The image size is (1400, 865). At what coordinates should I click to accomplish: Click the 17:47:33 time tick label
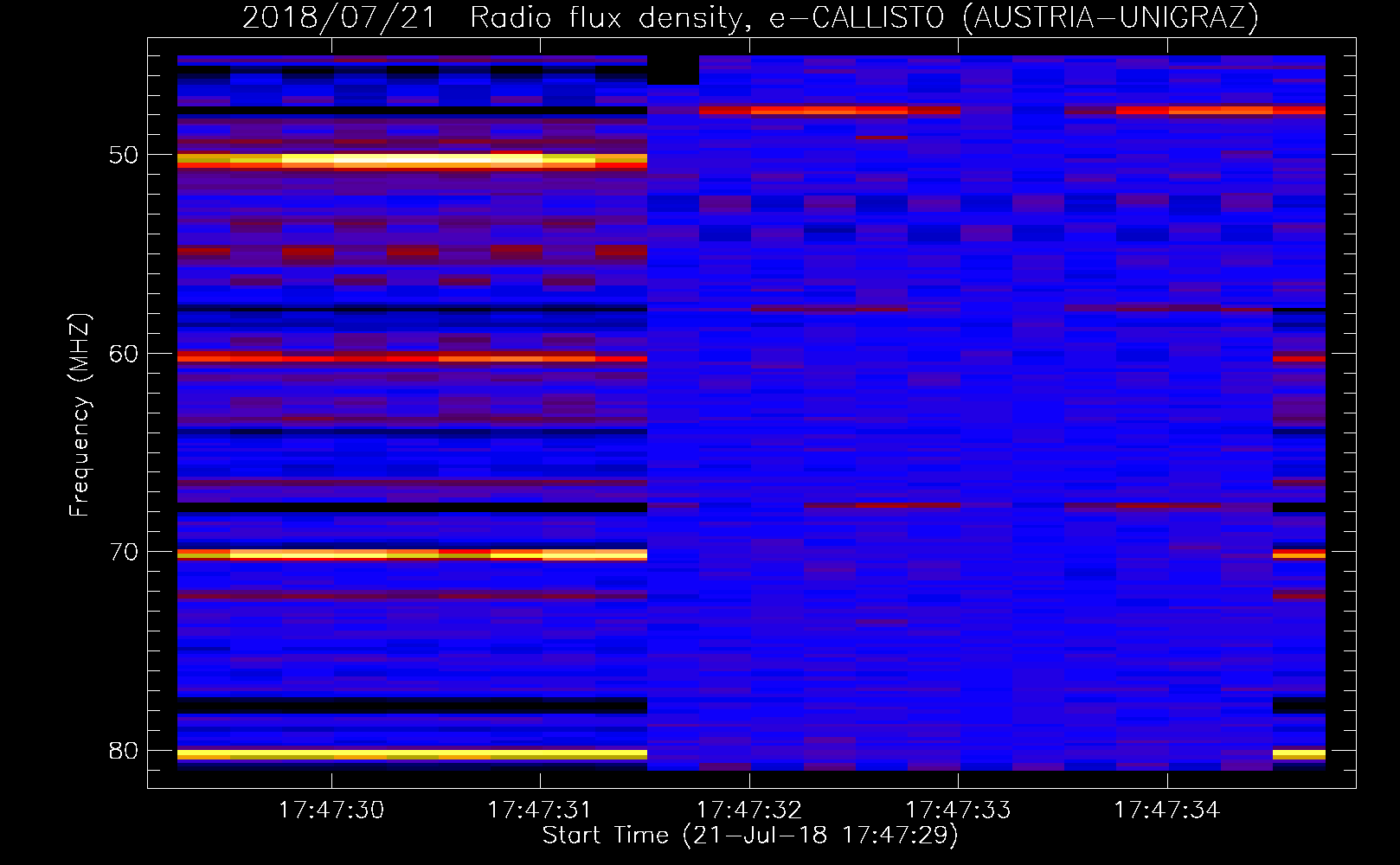958,811
